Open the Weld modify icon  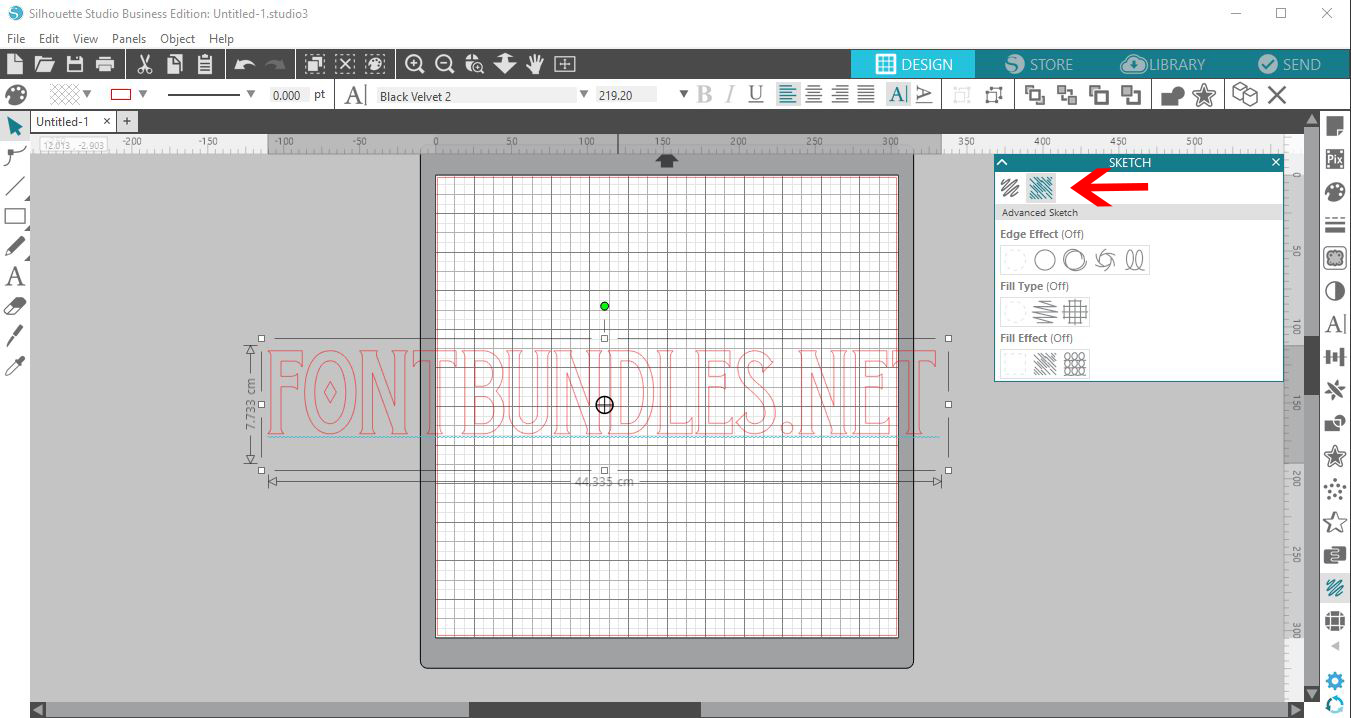pyautogui.click(x=1172, y=95)
